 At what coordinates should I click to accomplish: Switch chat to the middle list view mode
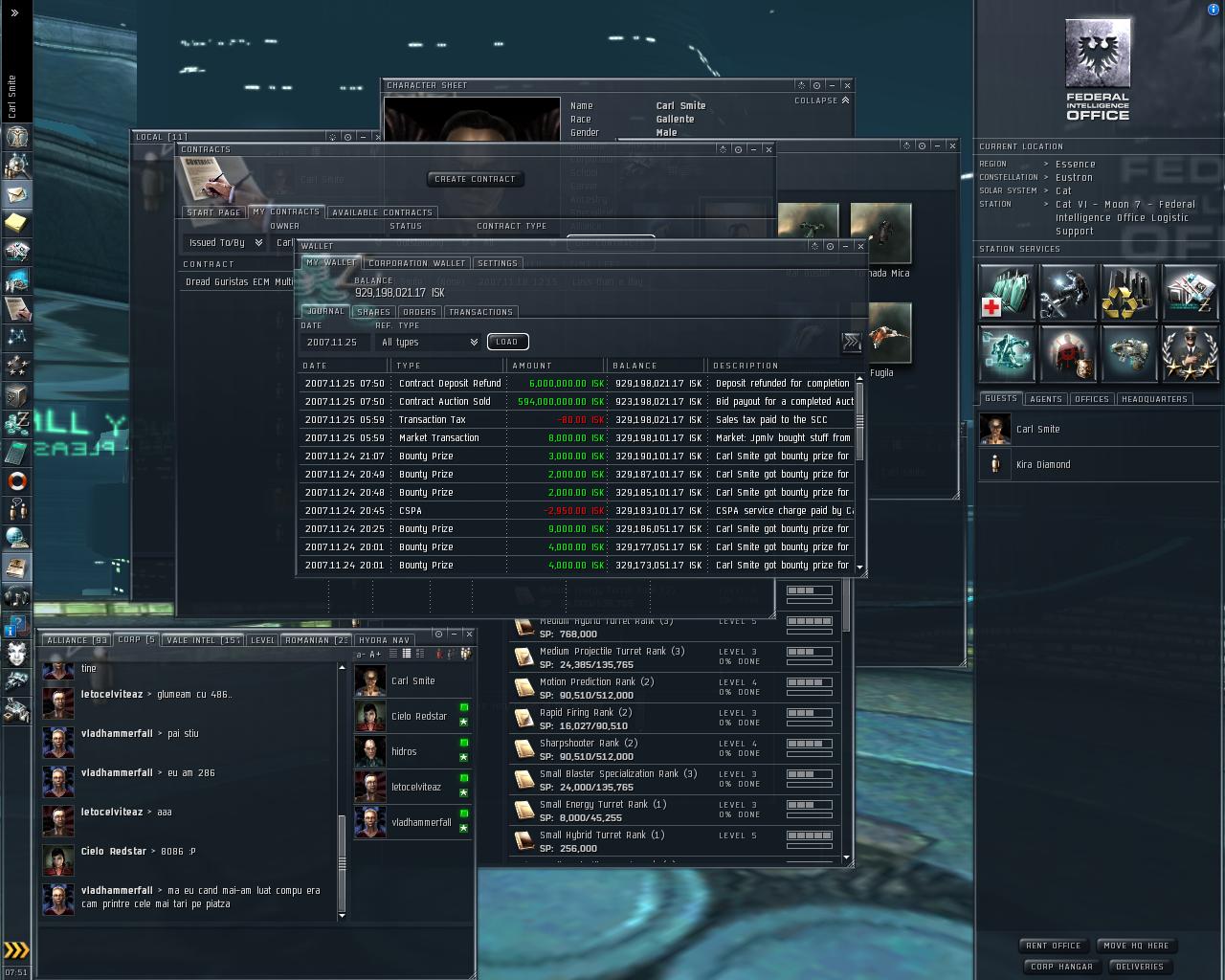point(406,654)
